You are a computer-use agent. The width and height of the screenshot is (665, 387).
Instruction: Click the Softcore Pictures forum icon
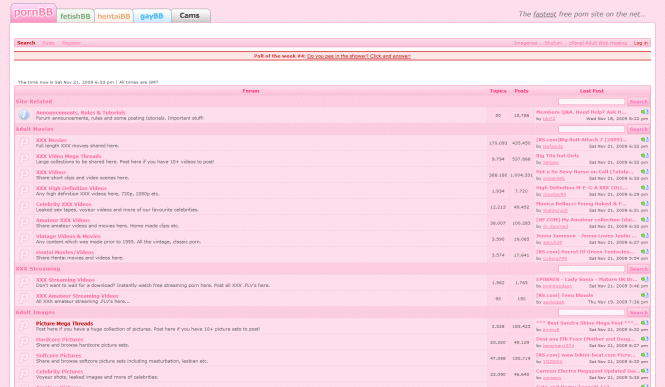click(24, 358)
